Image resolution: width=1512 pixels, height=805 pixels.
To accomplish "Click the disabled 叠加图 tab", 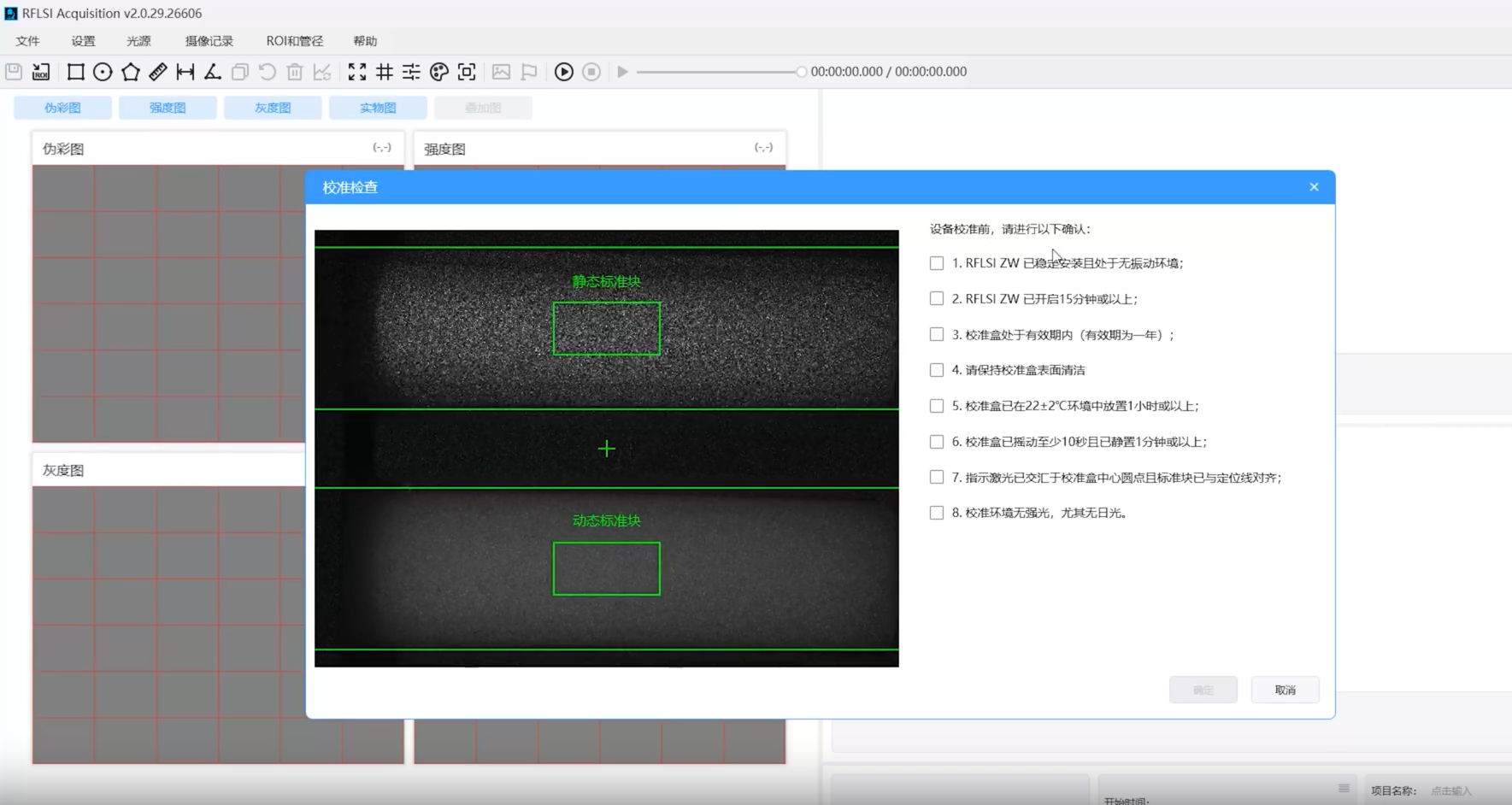I will click(483, 108).
